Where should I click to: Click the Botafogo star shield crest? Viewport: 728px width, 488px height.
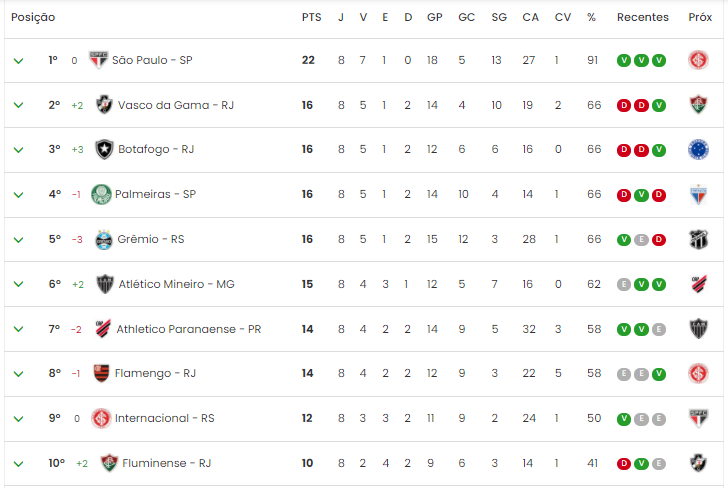[104, 150]
